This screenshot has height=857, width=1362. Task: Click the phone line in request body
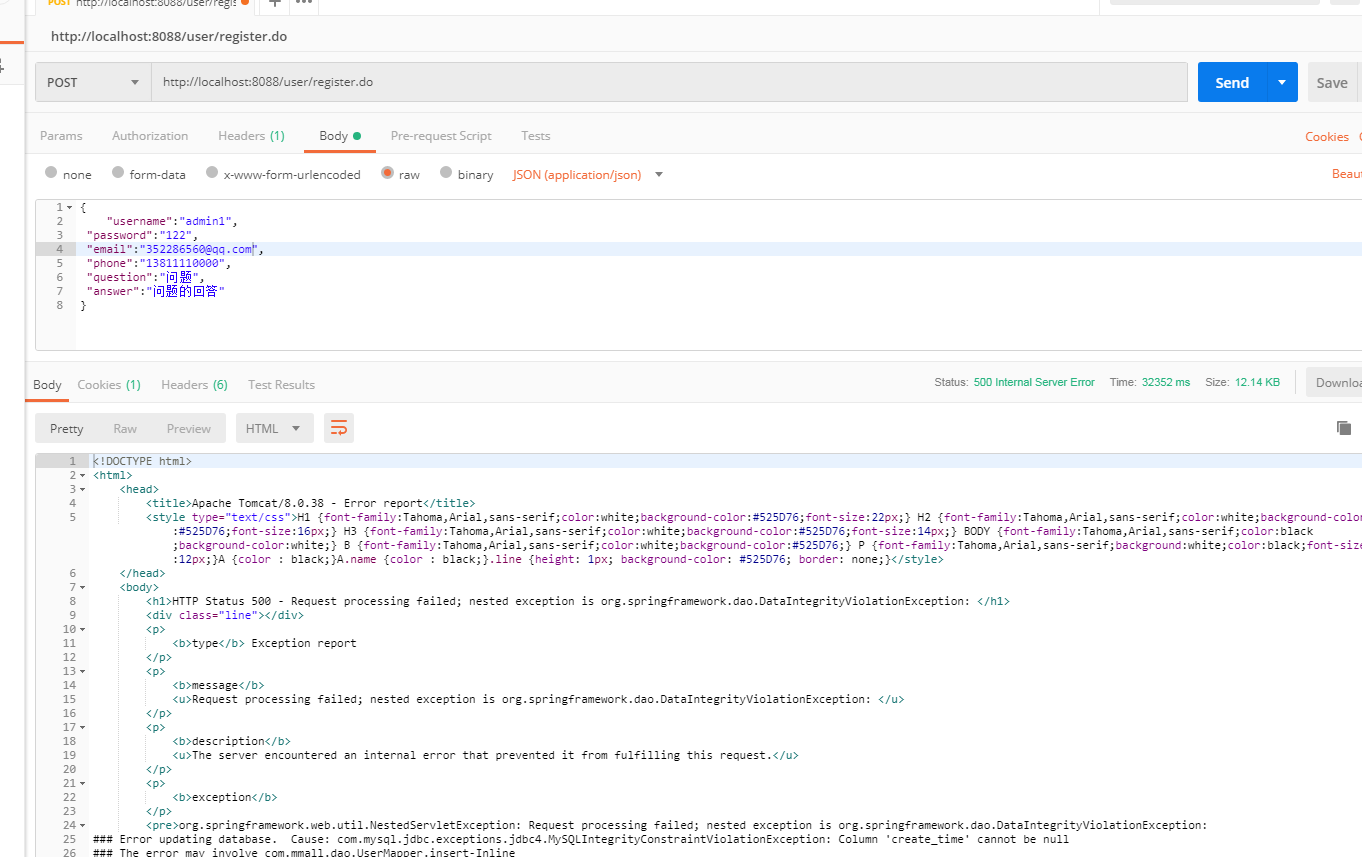click(158, 263)
